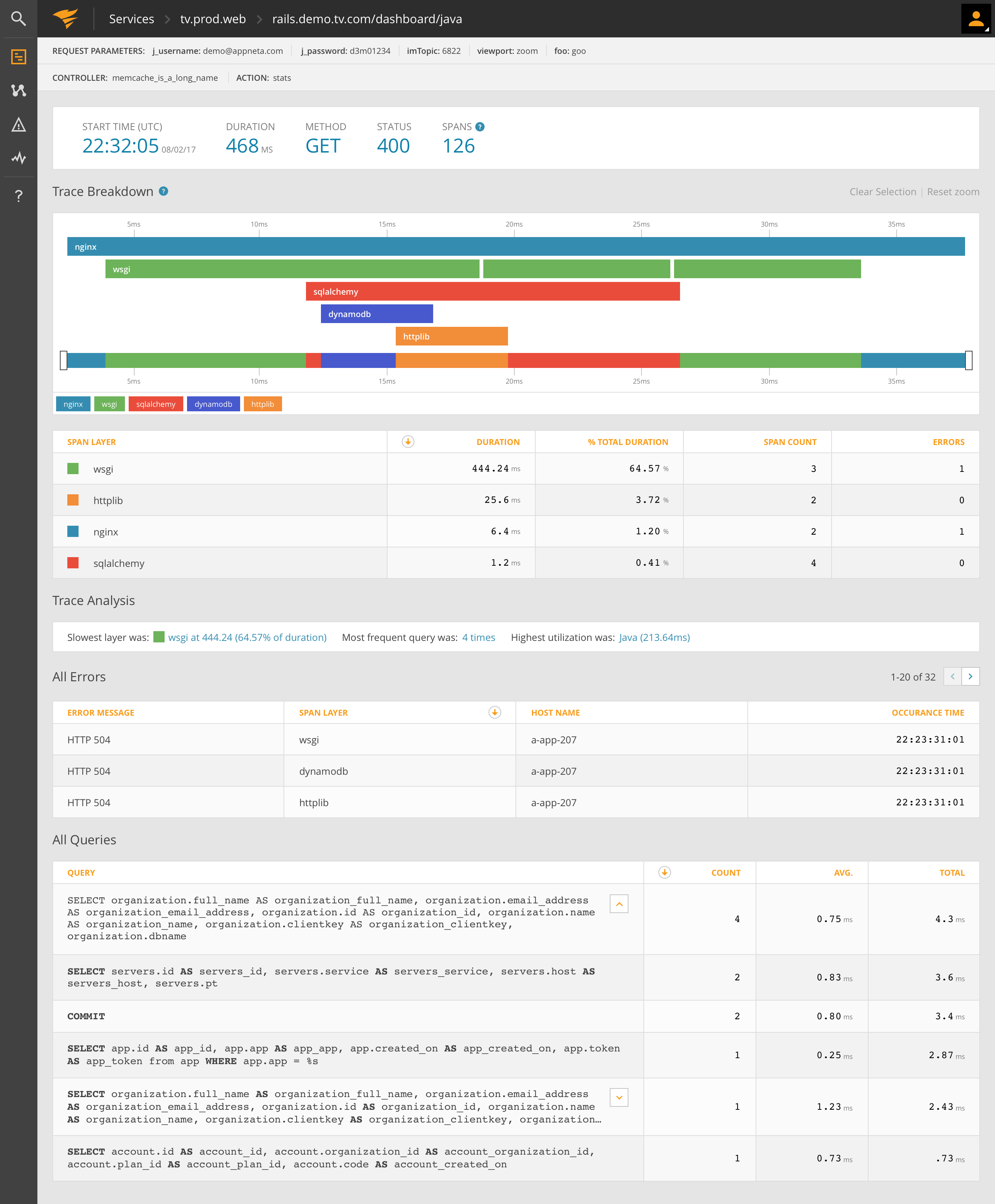Click the help icon next to Trace Breakdown
Image resolution: width=995 pixels, height=1204 pixels.
163,191
